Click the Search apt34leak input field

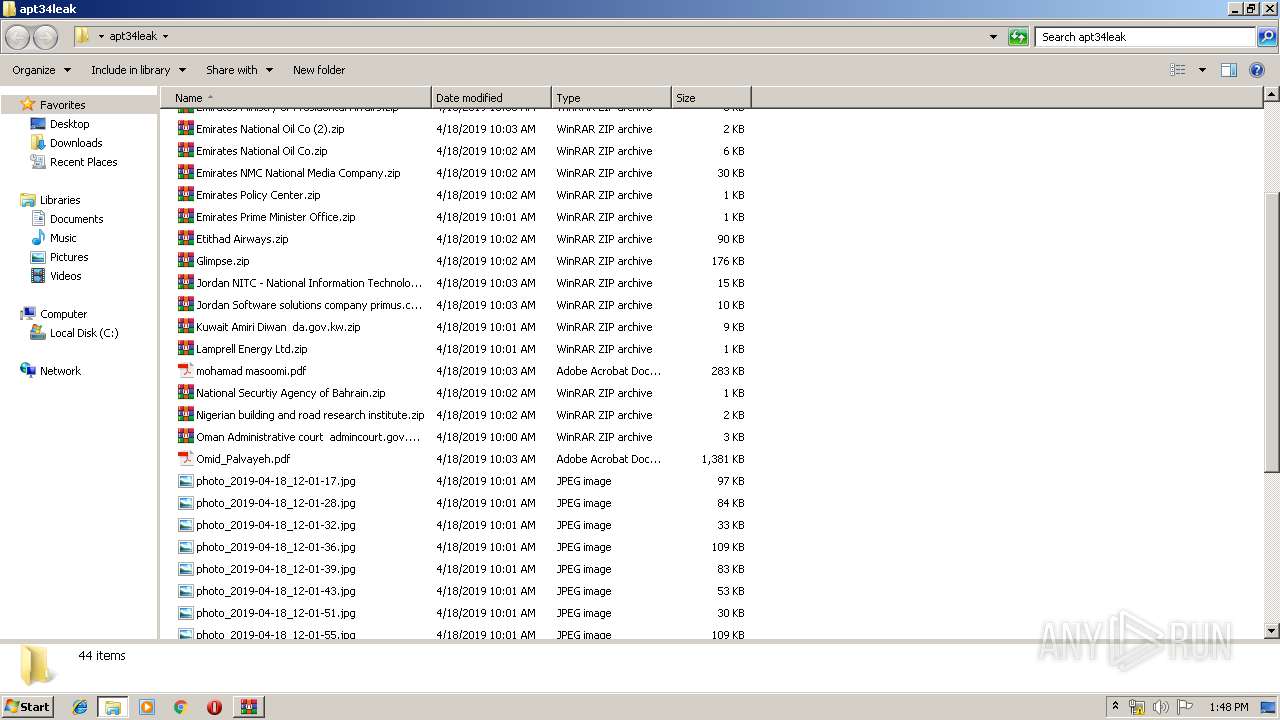pyautogui.click(x=1146, y=37)
